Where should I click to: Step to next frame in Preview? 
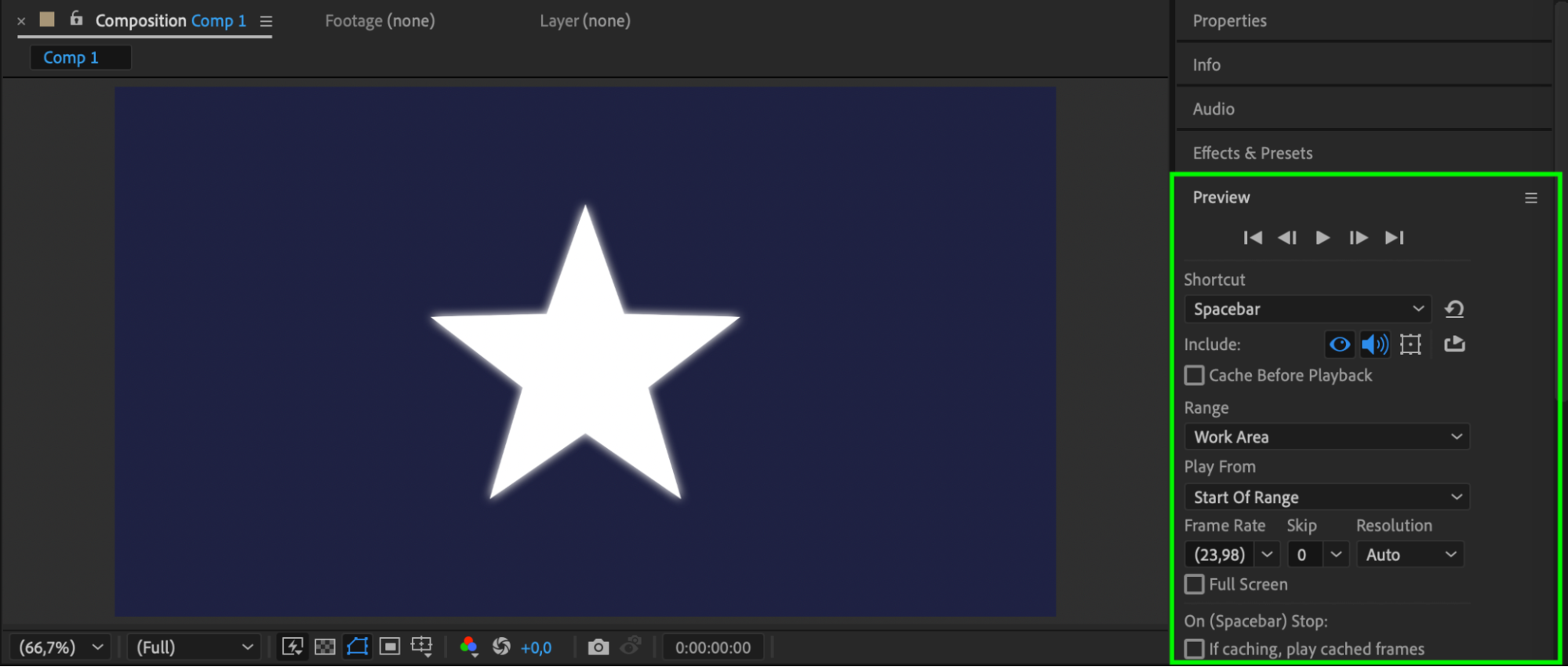click(1359, 238)
